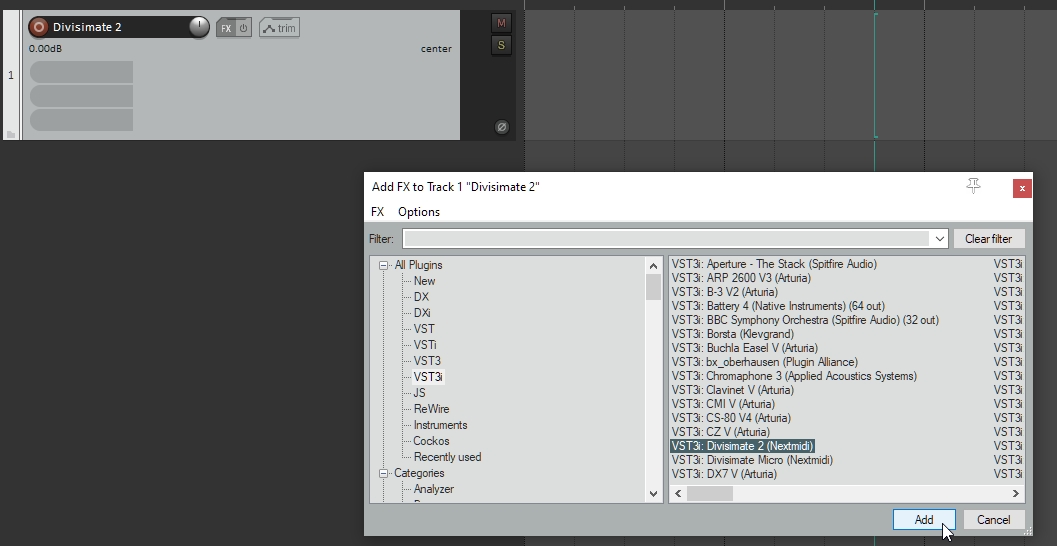
Task: Select the VST3 plugin folder
Action: coord(427,361)
